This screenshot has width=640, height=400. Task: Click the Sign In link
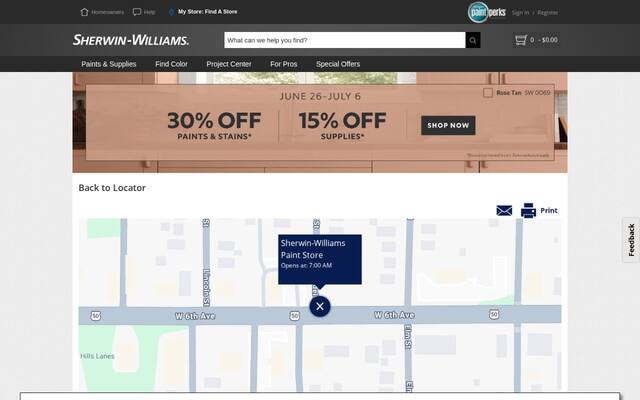(520, 13)
